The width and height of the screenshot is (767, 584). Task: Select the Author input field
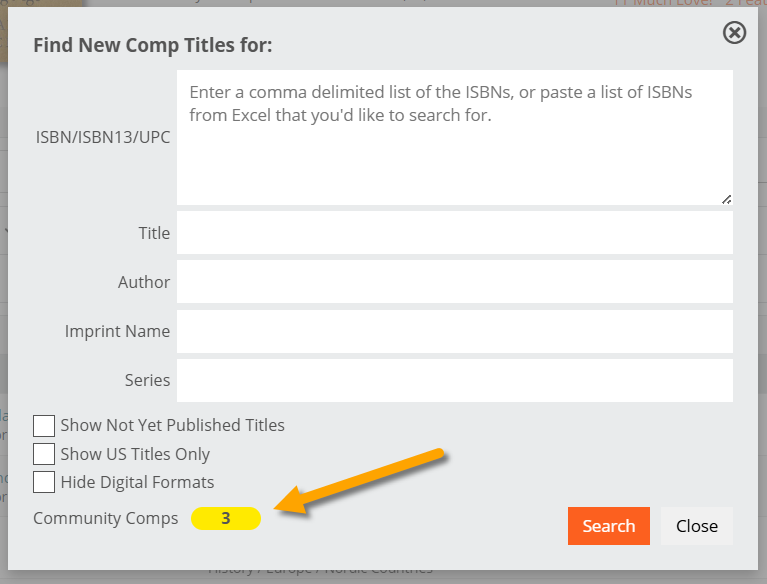pyautogui.click(x=454, y=282)
